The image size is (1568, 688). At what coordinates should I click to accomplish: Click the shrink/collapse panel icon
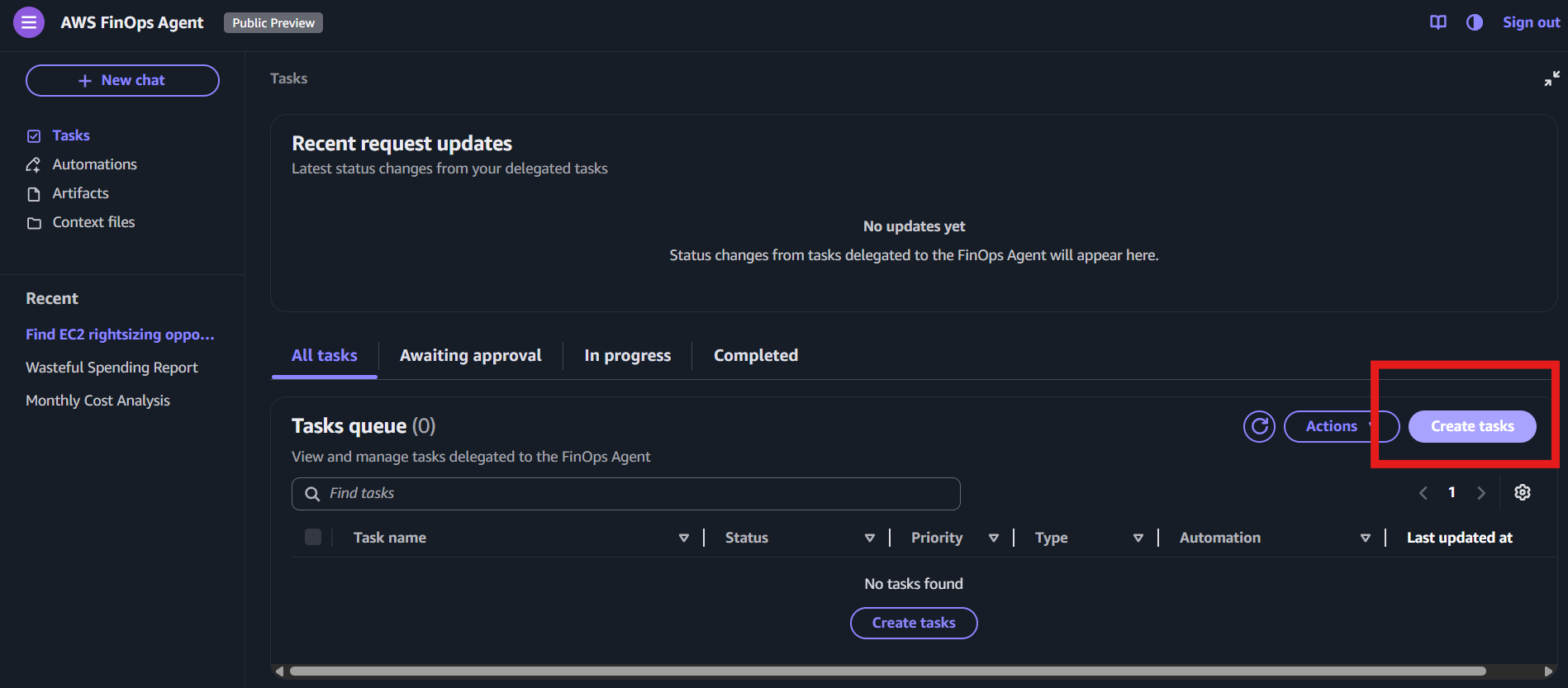pos(1552,78)
